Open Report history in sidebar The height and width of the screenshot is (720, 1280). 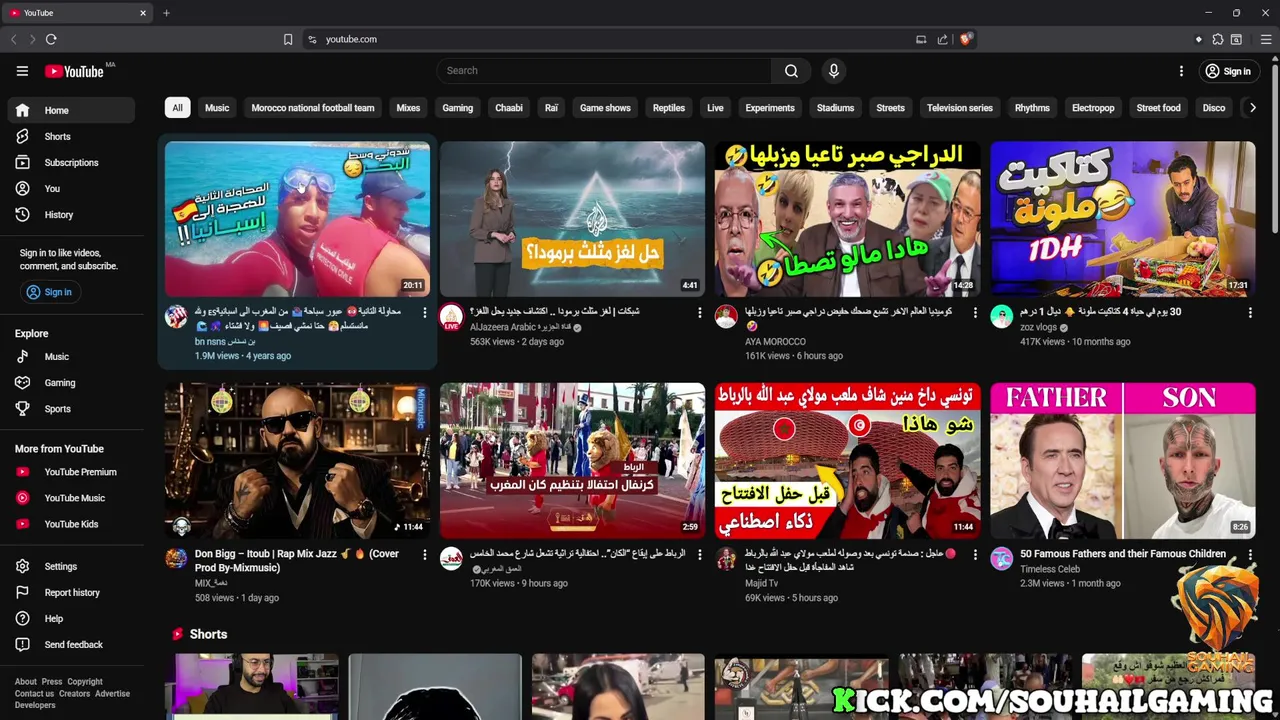(x=71, y=592)
